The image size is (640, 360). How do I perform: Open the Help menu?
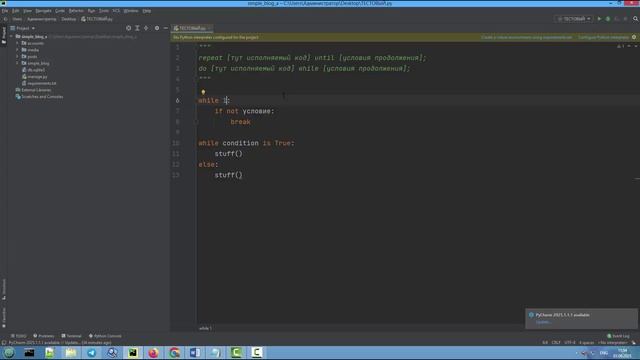(x=147, y=11)
